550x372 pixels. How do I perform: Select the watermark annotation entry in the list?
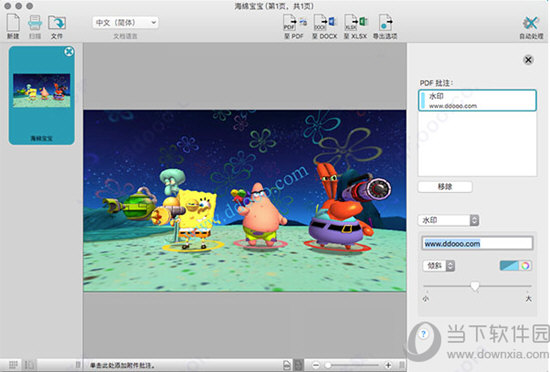(x=477, y=101)
